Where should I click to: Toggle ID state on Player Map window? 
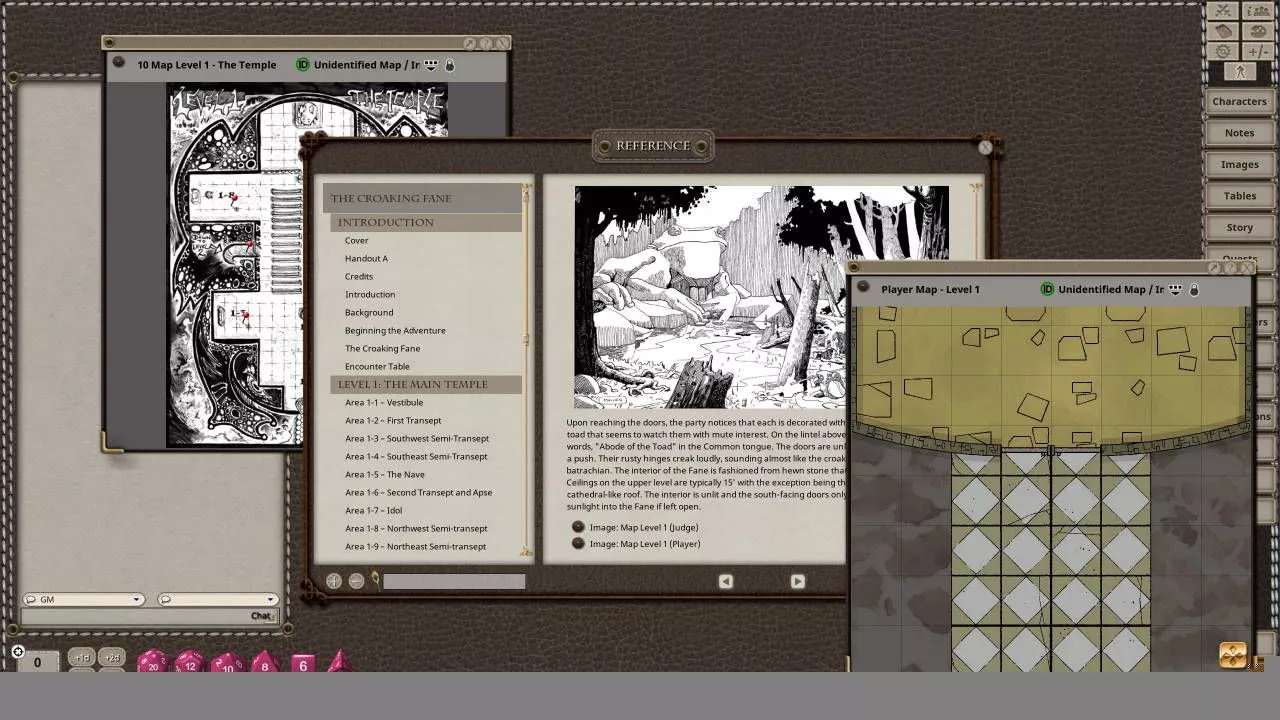point(1047,289)
